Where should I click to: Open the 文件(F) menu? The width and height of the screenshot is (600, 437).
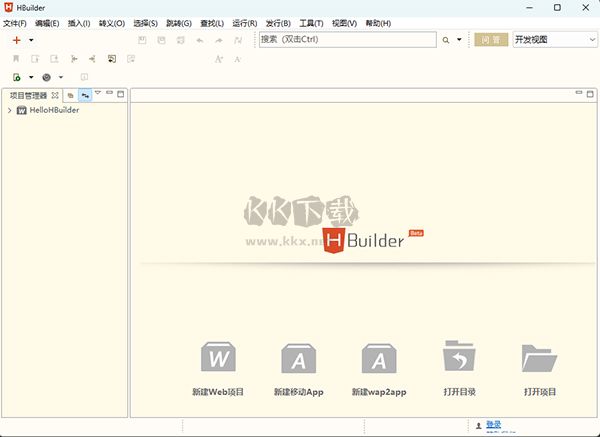click(14, 23)
